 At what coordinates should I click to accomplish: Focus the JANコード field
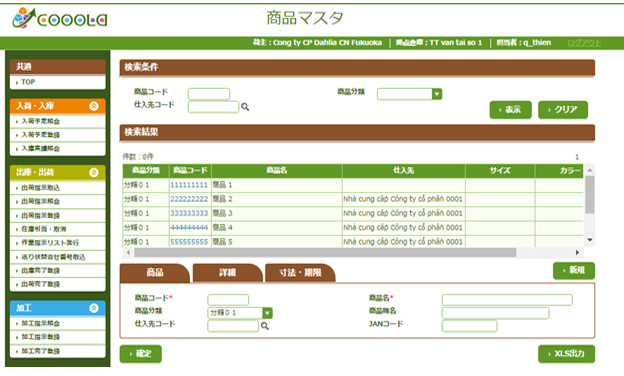470,326
